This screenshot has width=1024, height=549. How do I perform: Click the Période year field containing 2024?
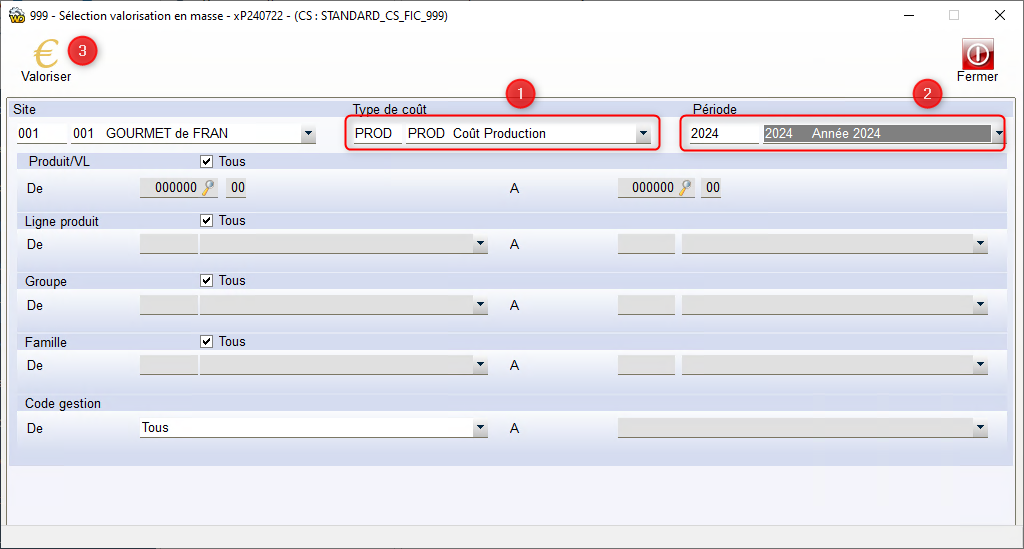[722, 134]
